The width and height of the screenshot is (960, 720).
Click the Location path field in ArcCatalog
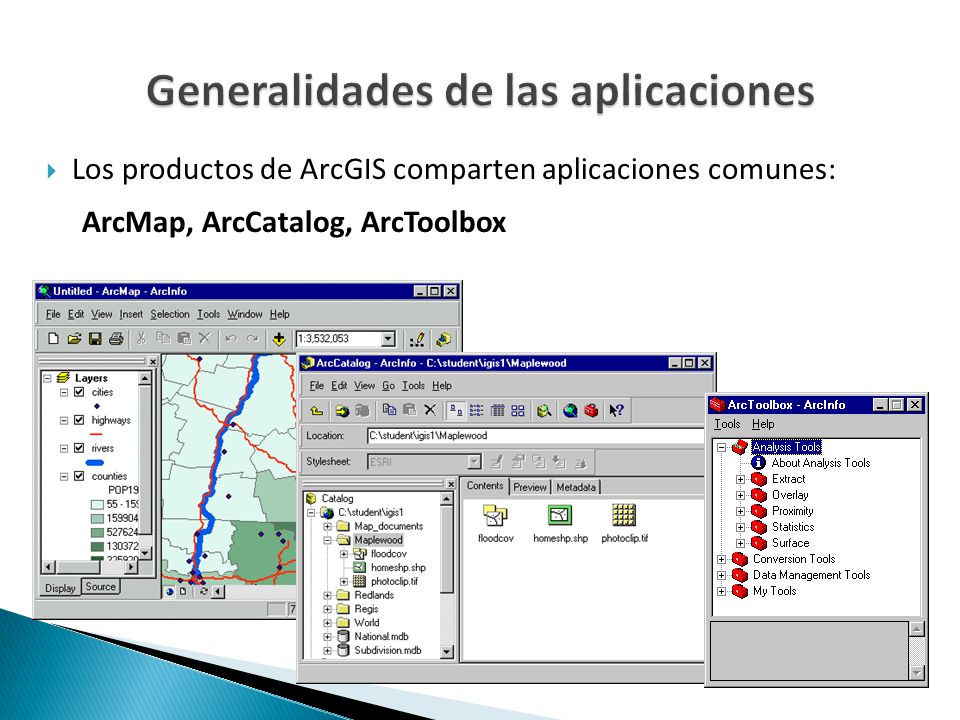click(536, 436)
